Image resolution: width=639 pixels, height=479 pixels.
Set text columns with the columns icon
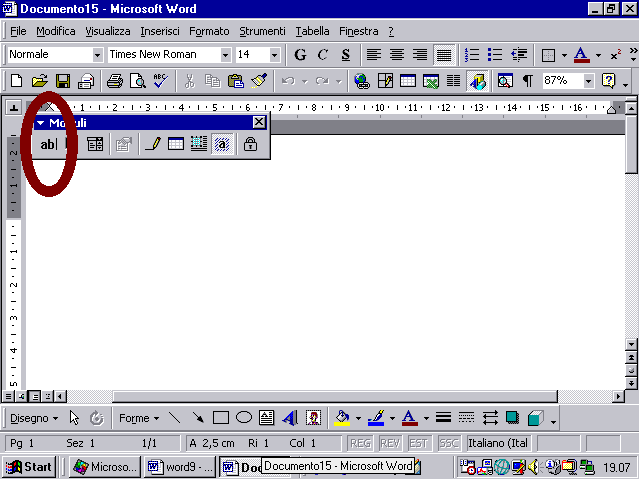pos(454,81)
